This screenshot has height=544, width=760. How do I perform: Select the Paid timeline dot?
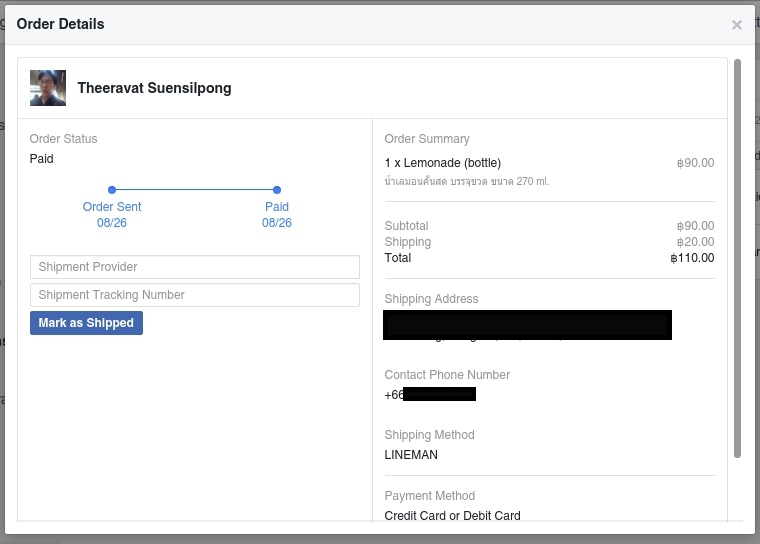tap(277, 190)
